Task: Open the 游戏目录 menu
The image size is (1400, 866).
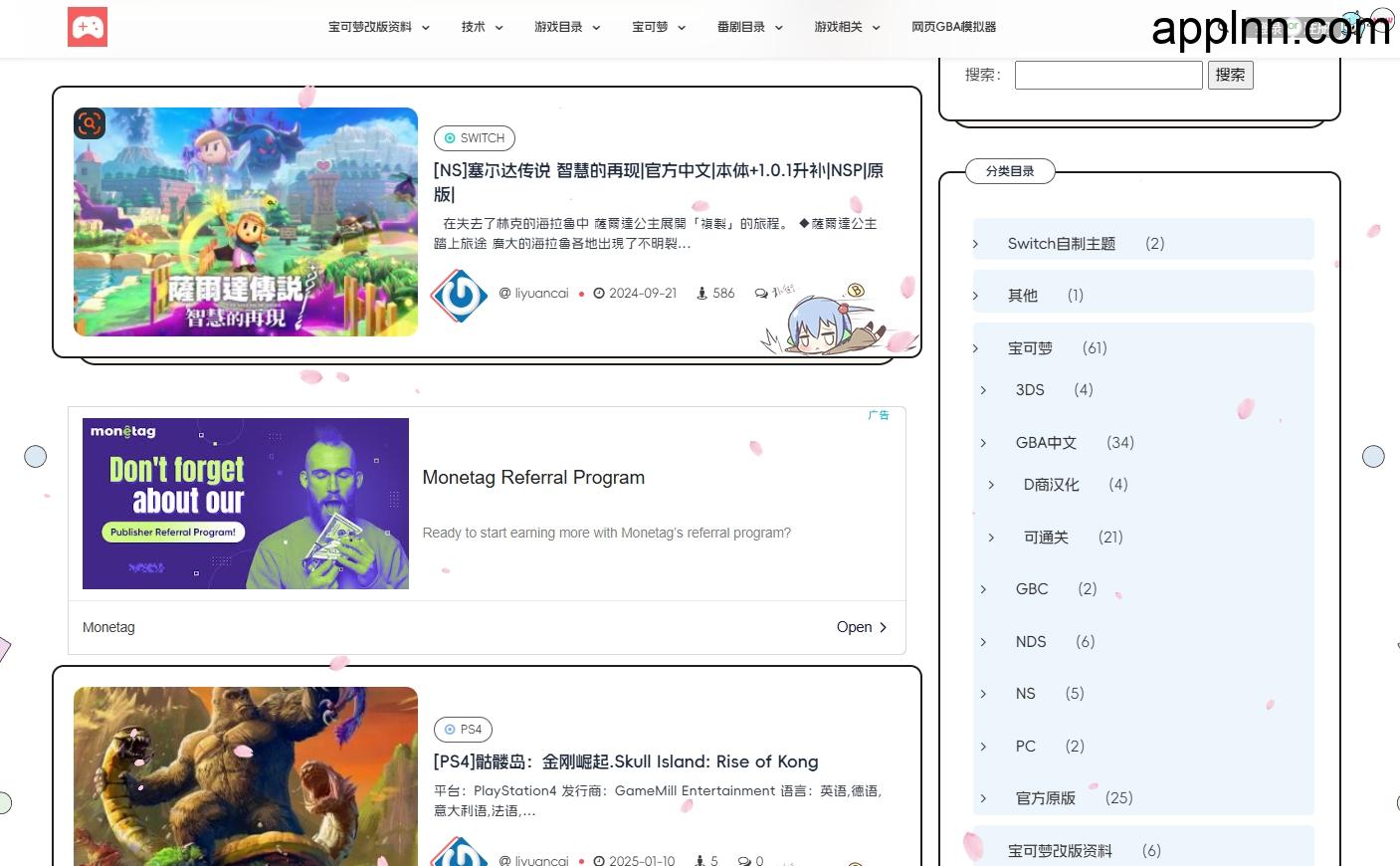Action: click(x=558, y=27)
